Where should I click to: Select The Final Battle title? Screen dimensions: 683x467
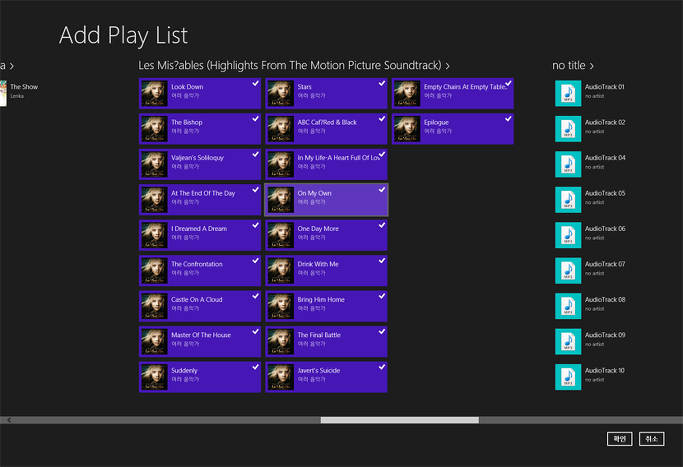click(319, 335)
